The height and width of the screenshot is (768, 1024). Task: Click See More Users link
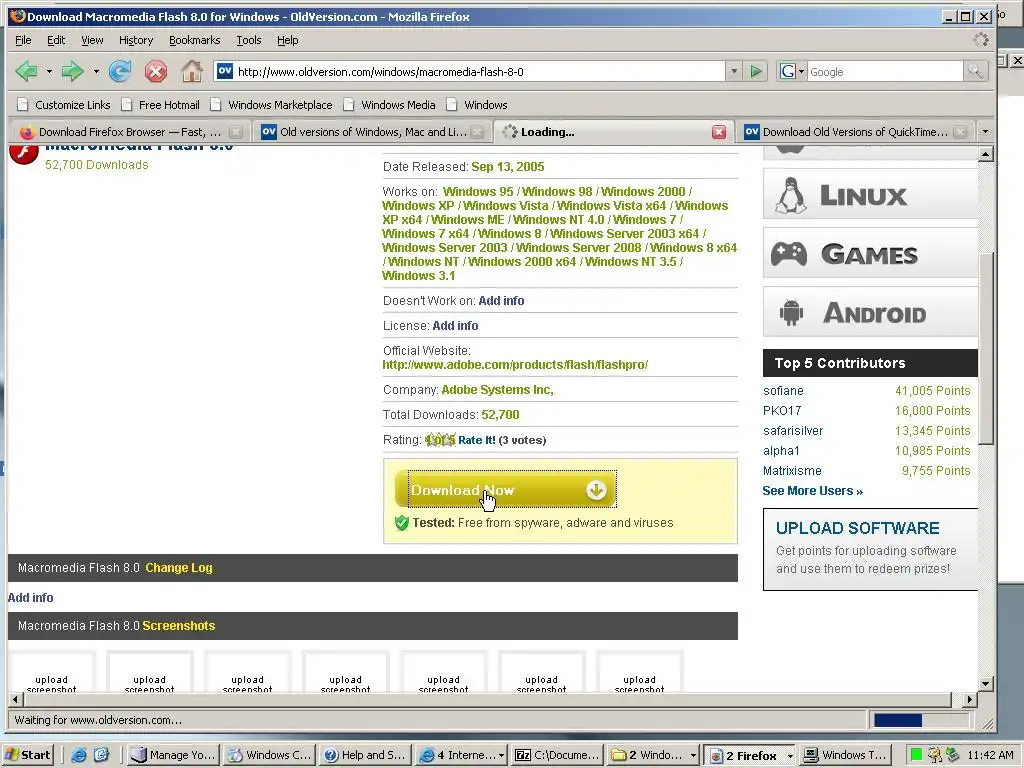(812, 491)
